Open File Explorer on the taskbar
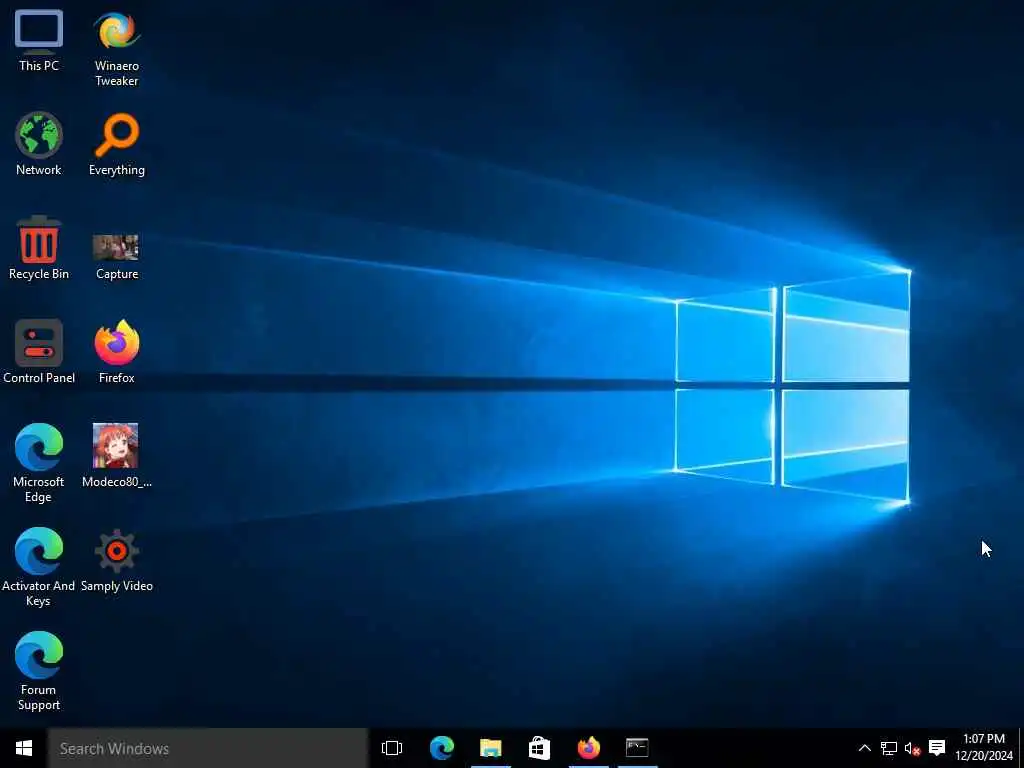This screenshot has height=768, width=1024. 490,748
